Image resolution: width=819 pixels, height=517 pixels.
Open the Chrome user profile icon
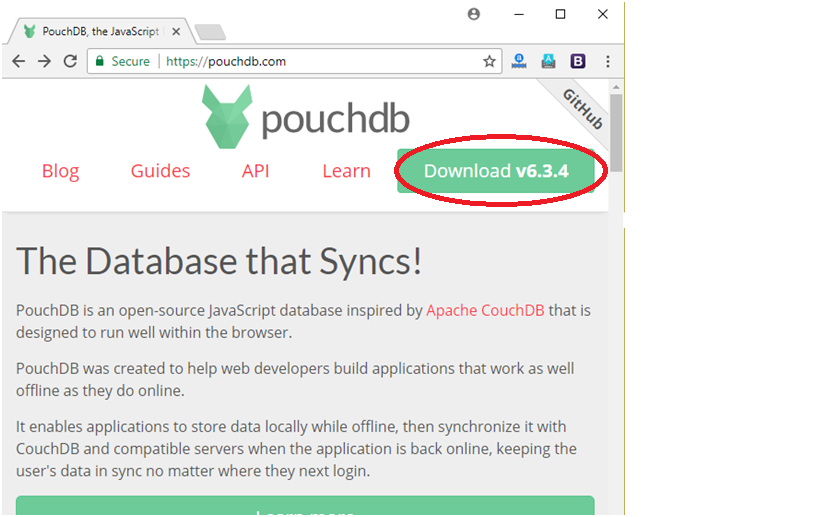click(474, 14)
